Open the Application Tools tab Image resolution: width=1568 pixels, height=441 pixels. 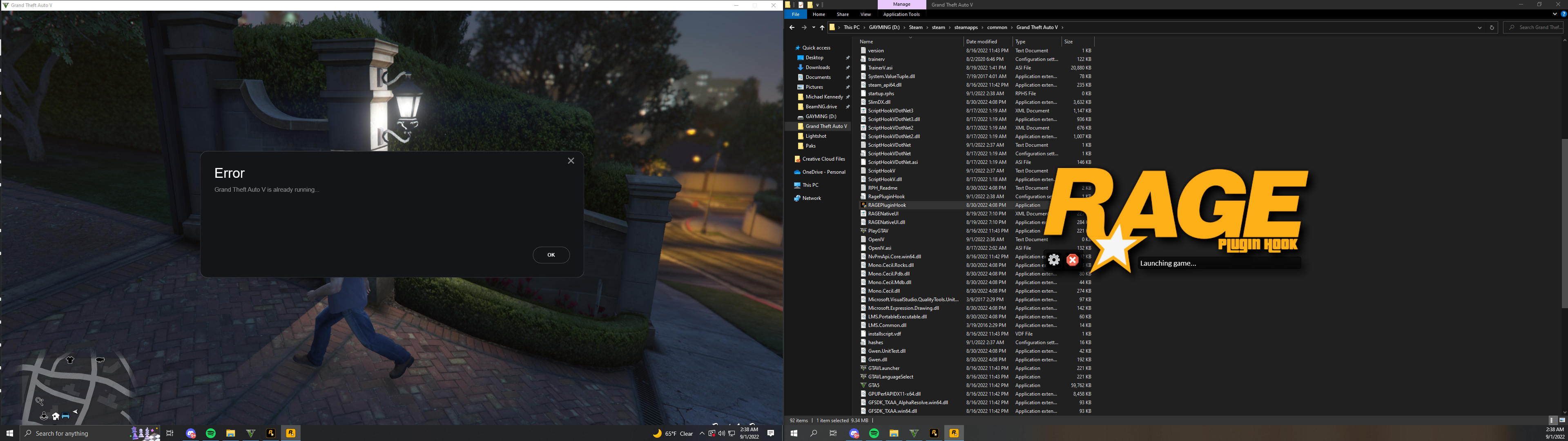pos(901,14)
